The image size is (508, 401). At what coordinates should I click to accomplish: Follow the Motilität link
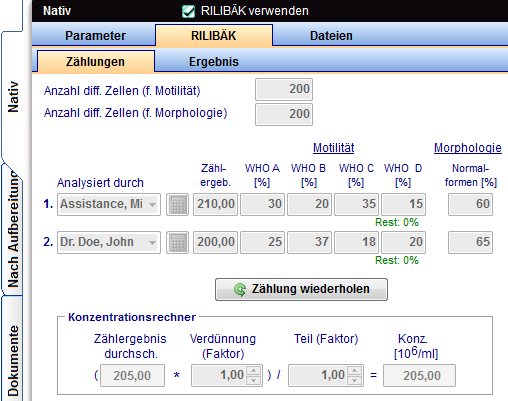click(x=333, y=148)
